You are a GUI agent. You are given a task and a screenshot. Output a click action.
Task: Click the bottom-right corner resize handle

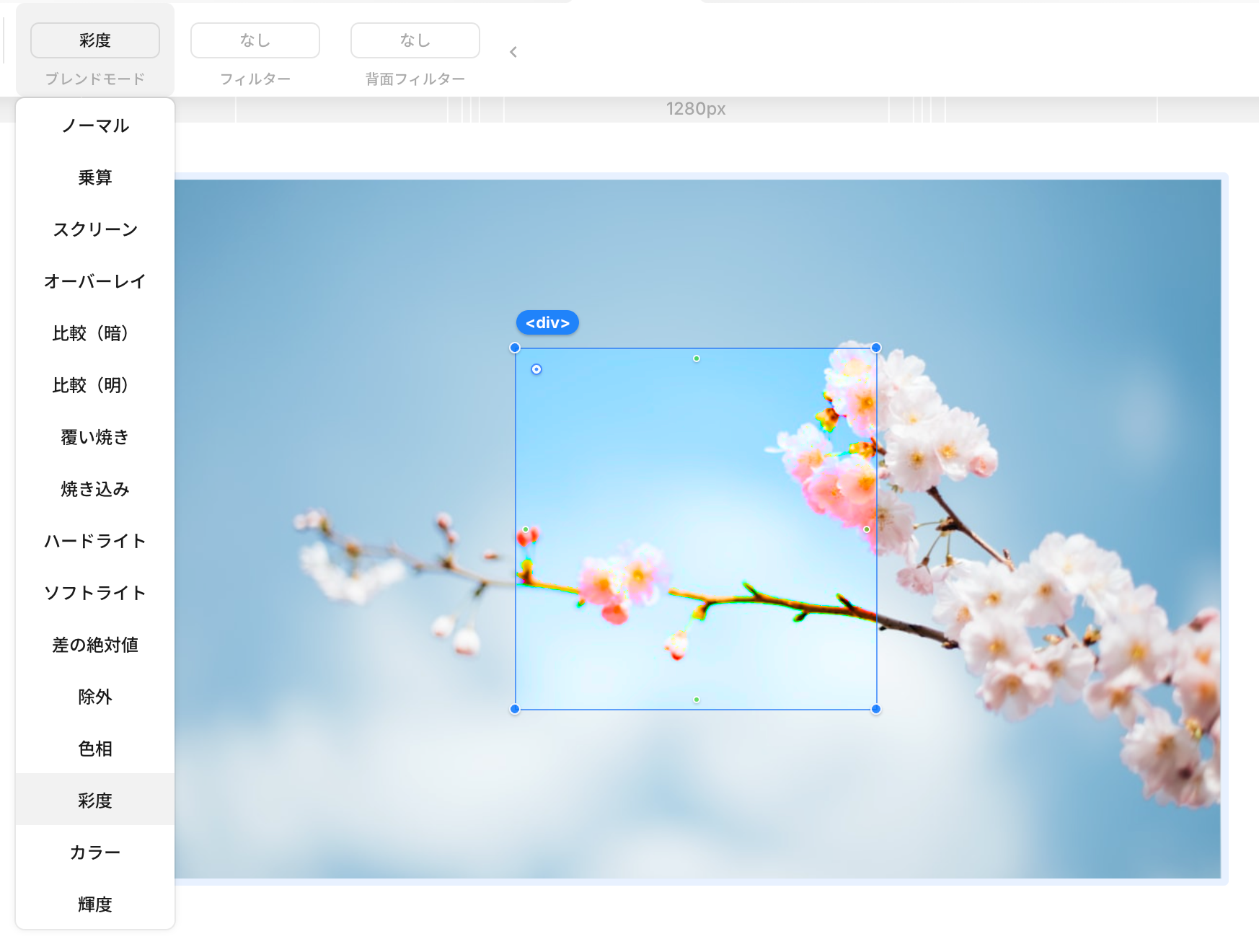(x=876, y=709)
